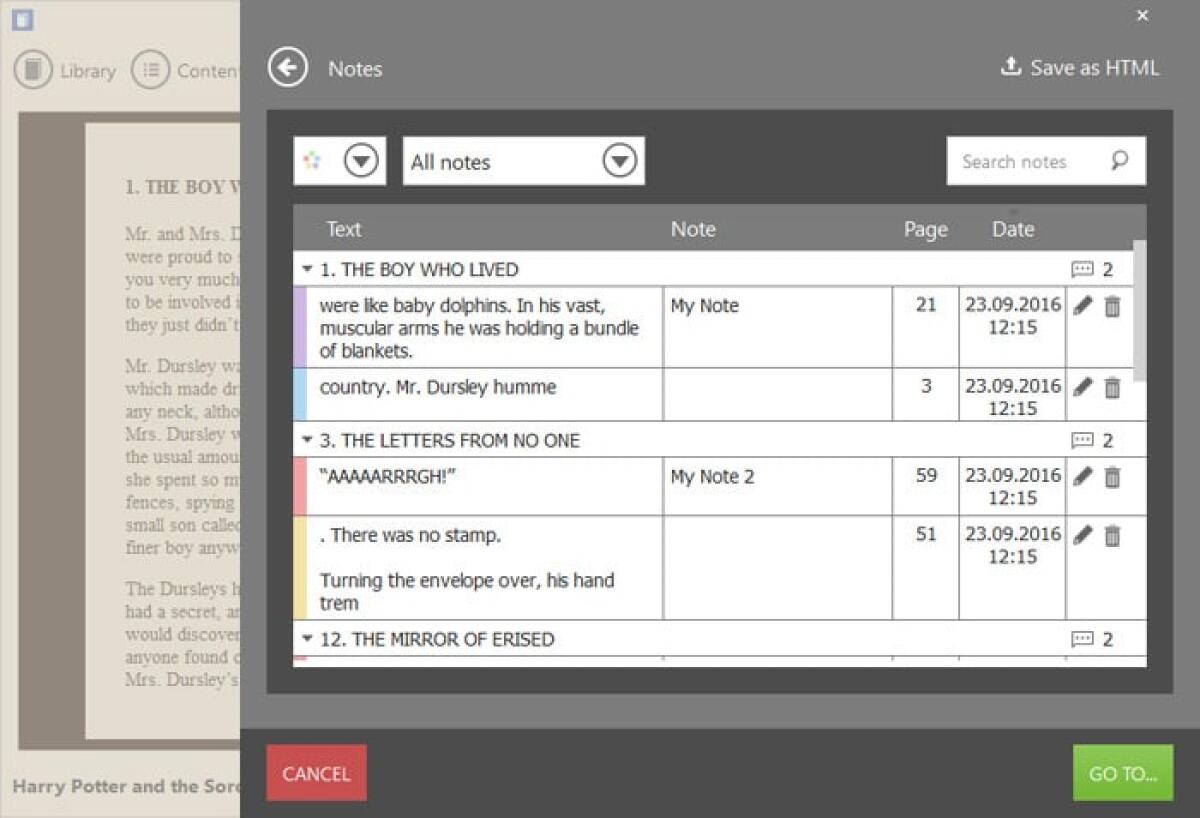Collapse the "1. THE BOY WHO LIVED" section
This screenshot has height=818, width=1200.
[307, 269]
